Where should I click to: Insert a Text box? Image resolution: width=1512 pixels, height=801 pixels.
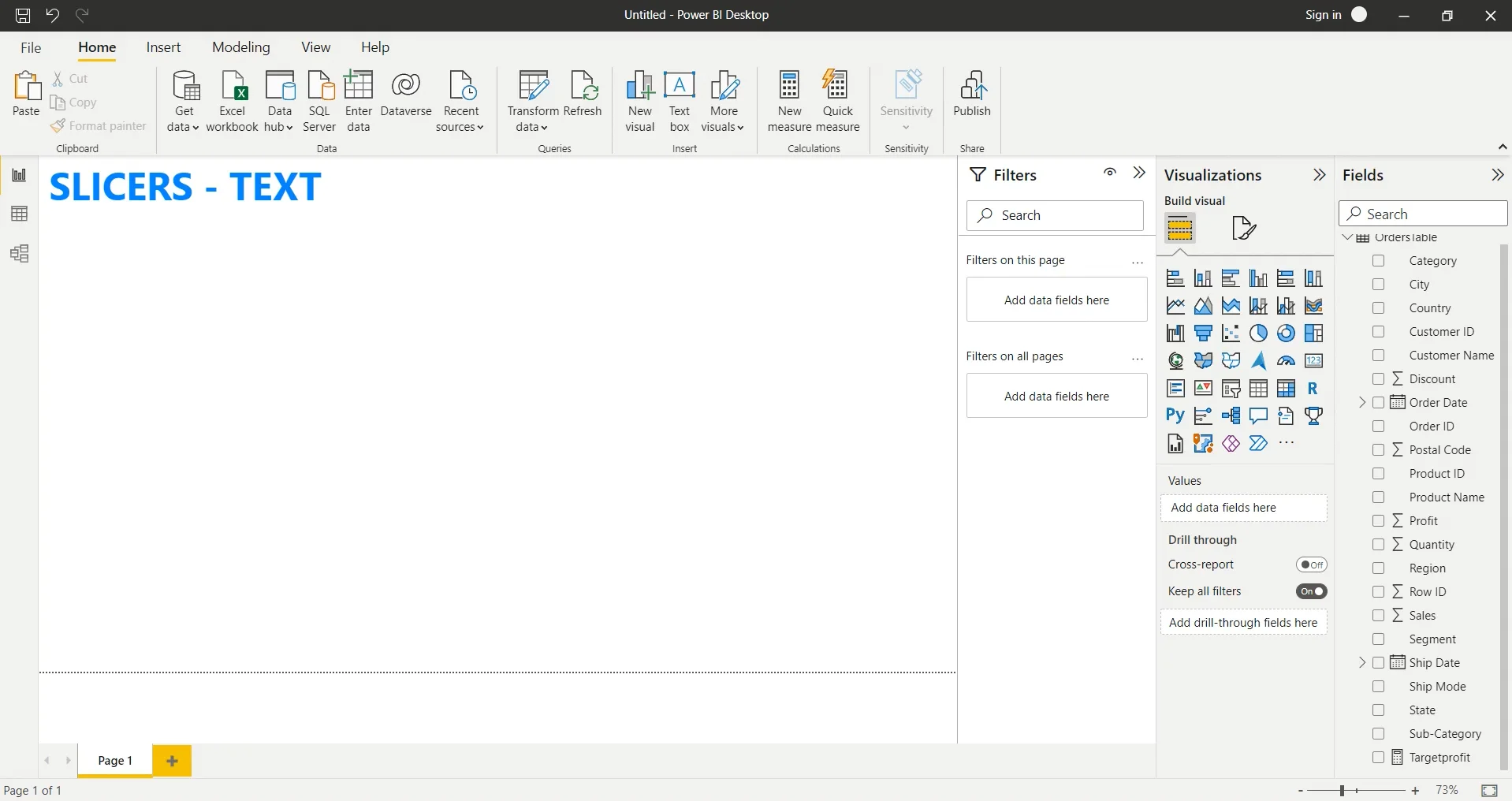679,101
